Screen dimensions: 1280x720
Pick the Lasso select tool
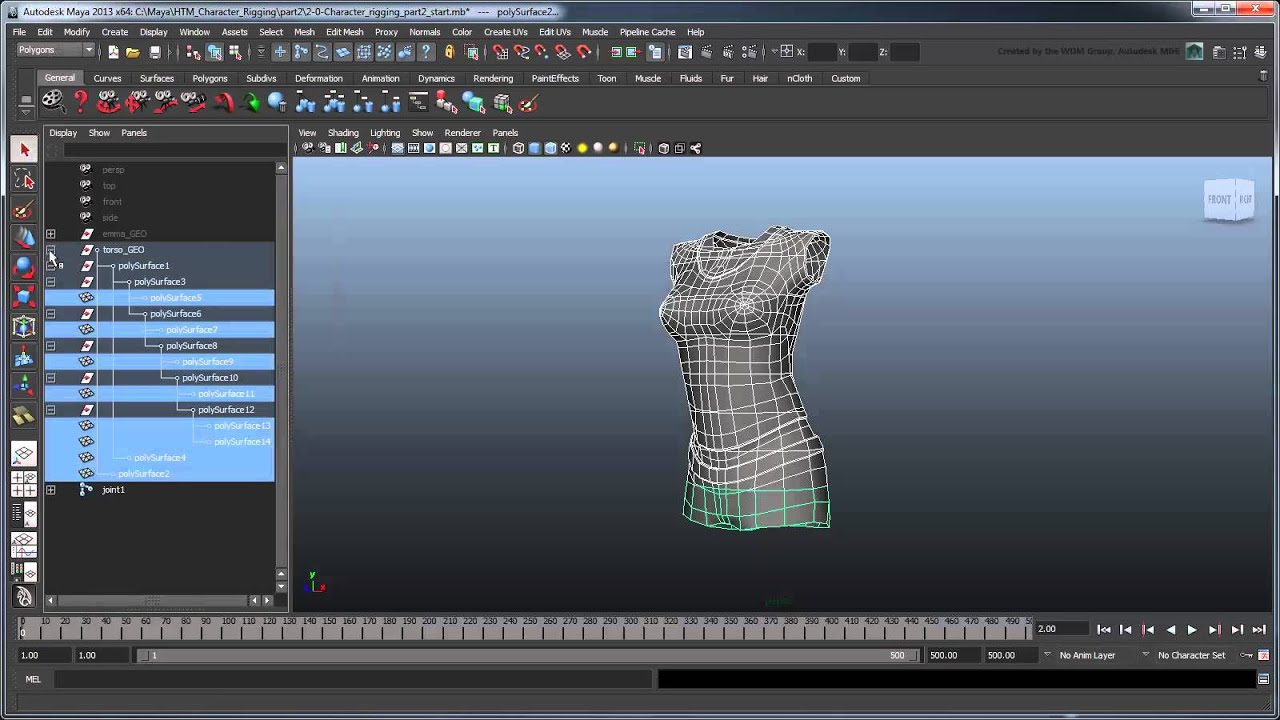pos(24,180)
